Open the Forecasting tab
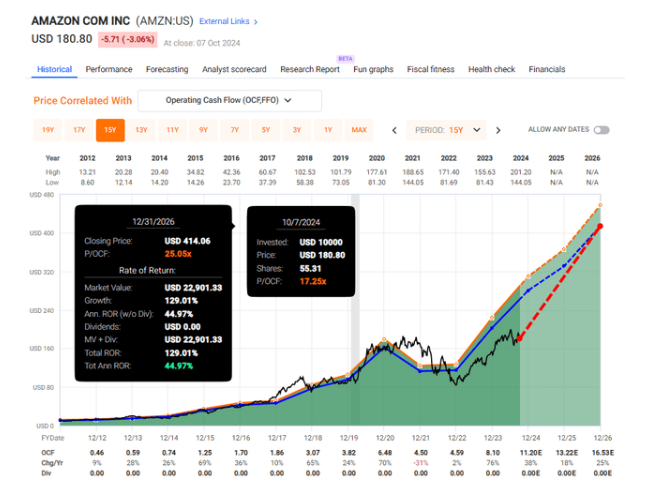This screenshot has width=663, height=484. pyautogui.click(x=167, y=69)
